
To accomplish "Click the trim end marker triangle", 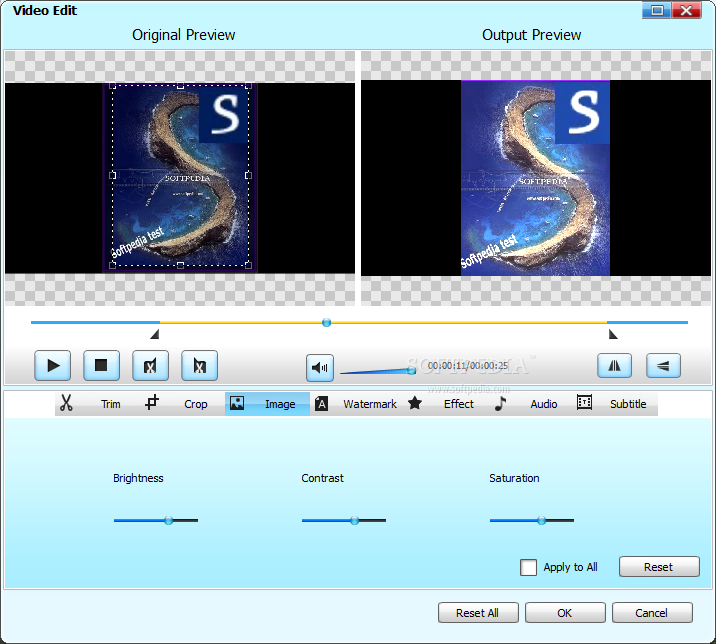I will coord(613,334).
